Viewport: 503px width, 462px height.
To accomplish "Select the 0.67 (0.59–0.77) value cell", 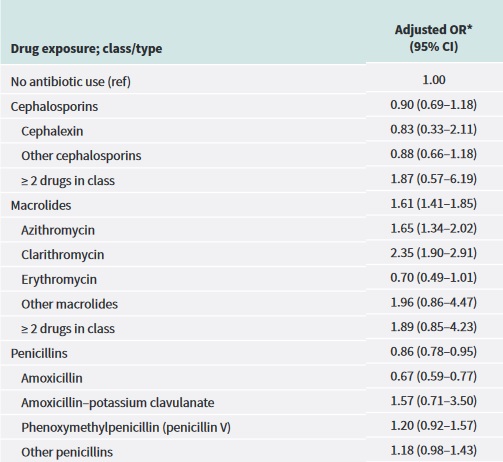I will click(x=434, y=376).
